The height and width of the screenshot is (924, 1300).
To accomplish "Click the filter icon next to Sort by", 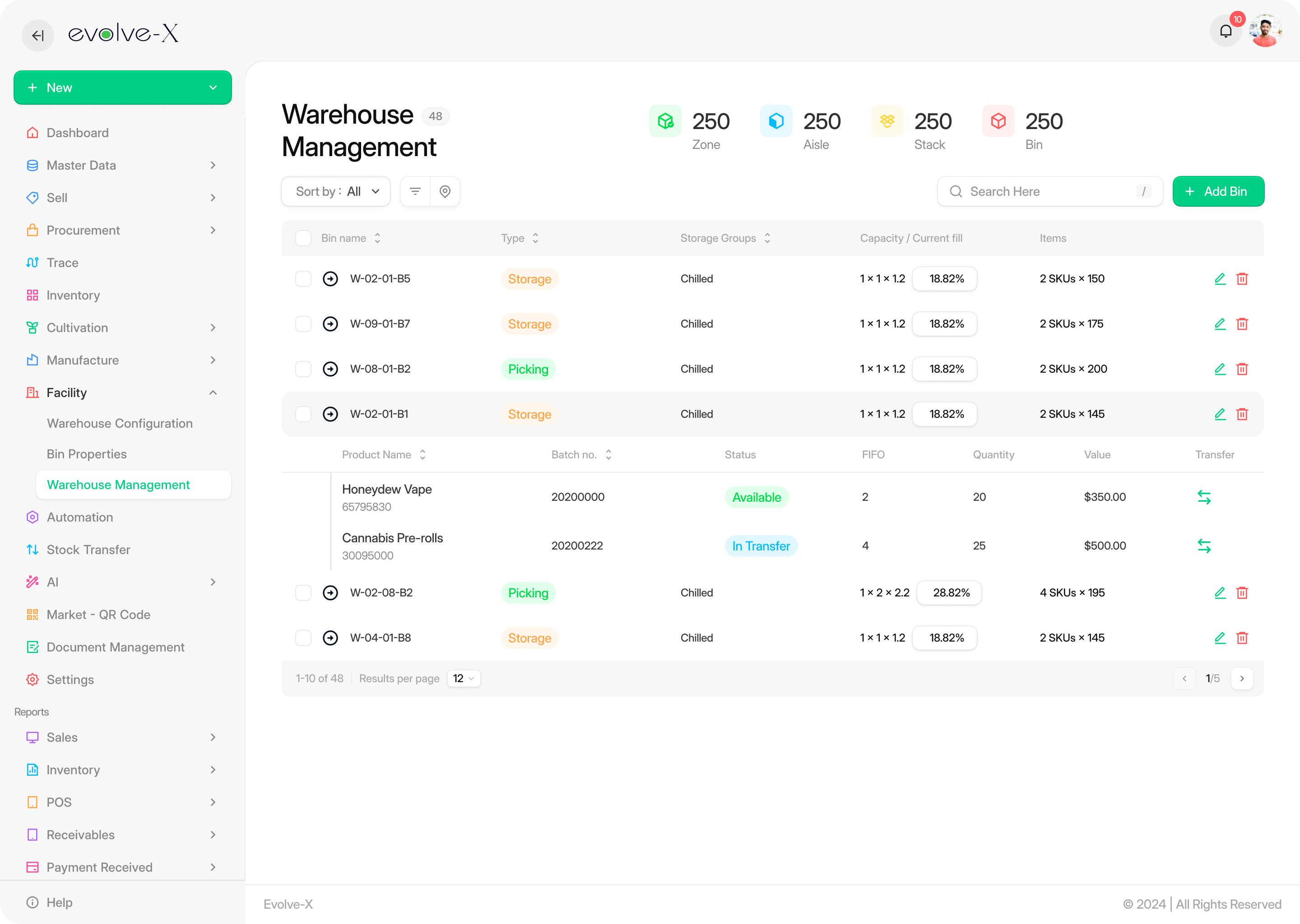I will click(415, 191).
